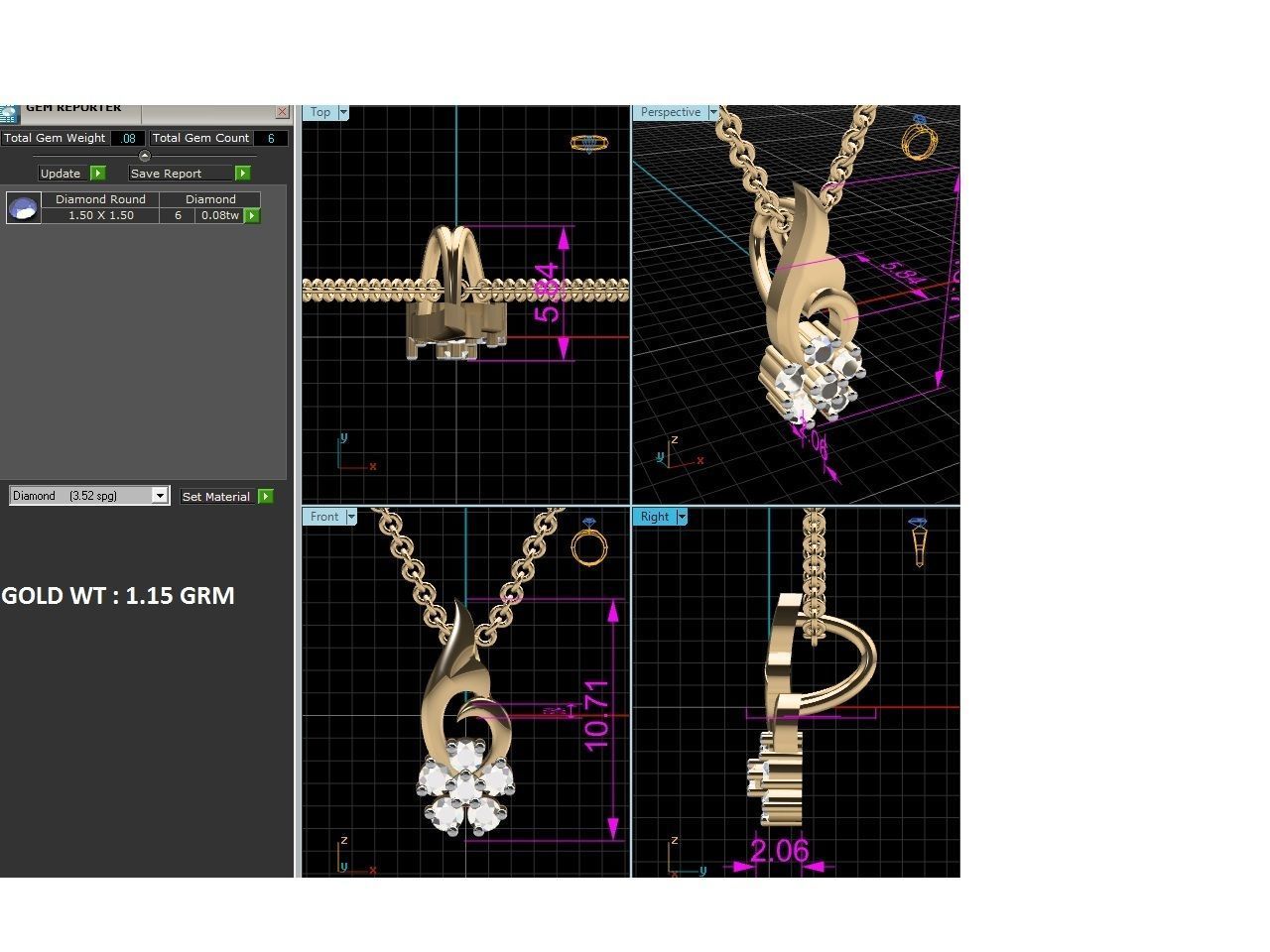The width and height of the screenshot is (1270, 952).
Task: Open the Right viewport dropdown arrow
Action: (682, 517)
